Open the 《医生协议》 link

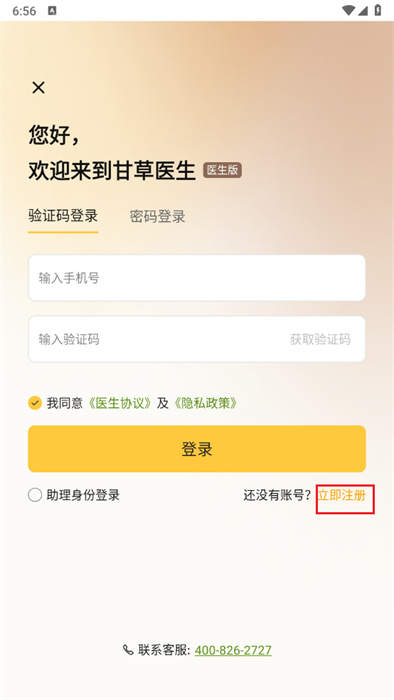(x=120, y=403)
